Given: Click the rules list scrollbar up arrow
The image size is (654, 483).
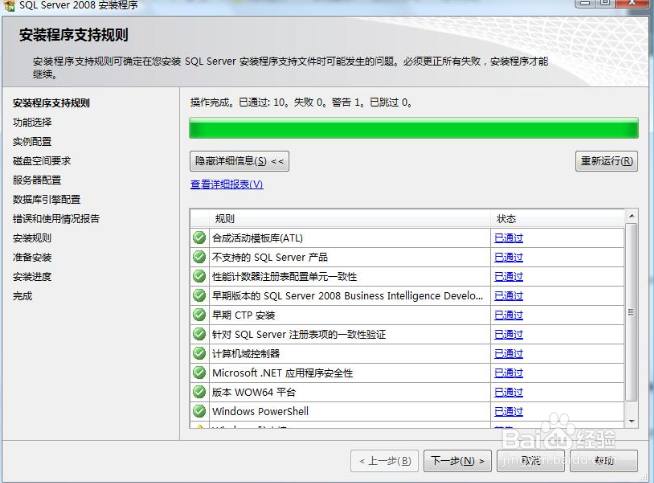Looking at the screenshot, I should click(x=631, y=216).
